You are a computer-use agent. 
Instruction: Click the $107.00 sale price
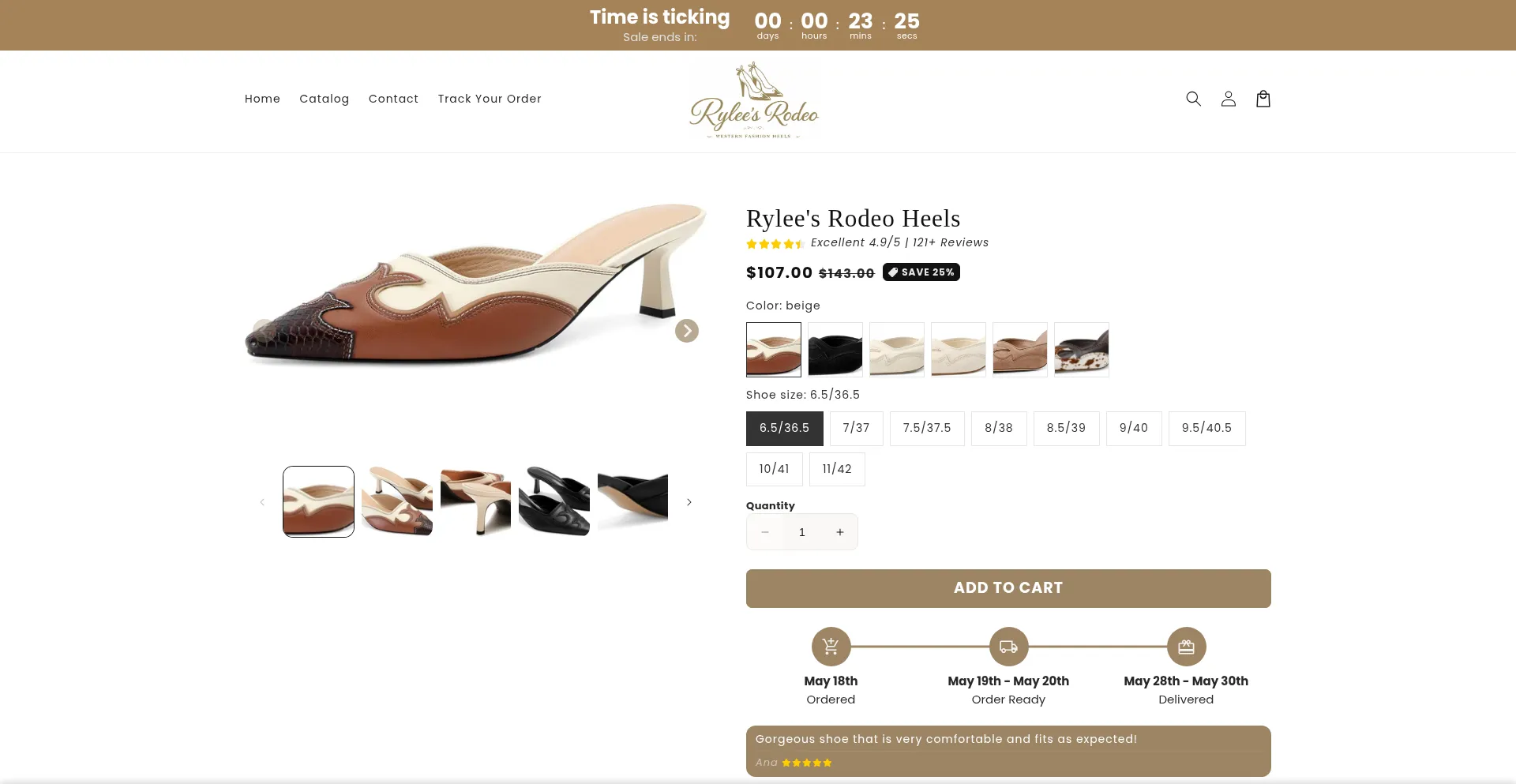click(779, 272)
